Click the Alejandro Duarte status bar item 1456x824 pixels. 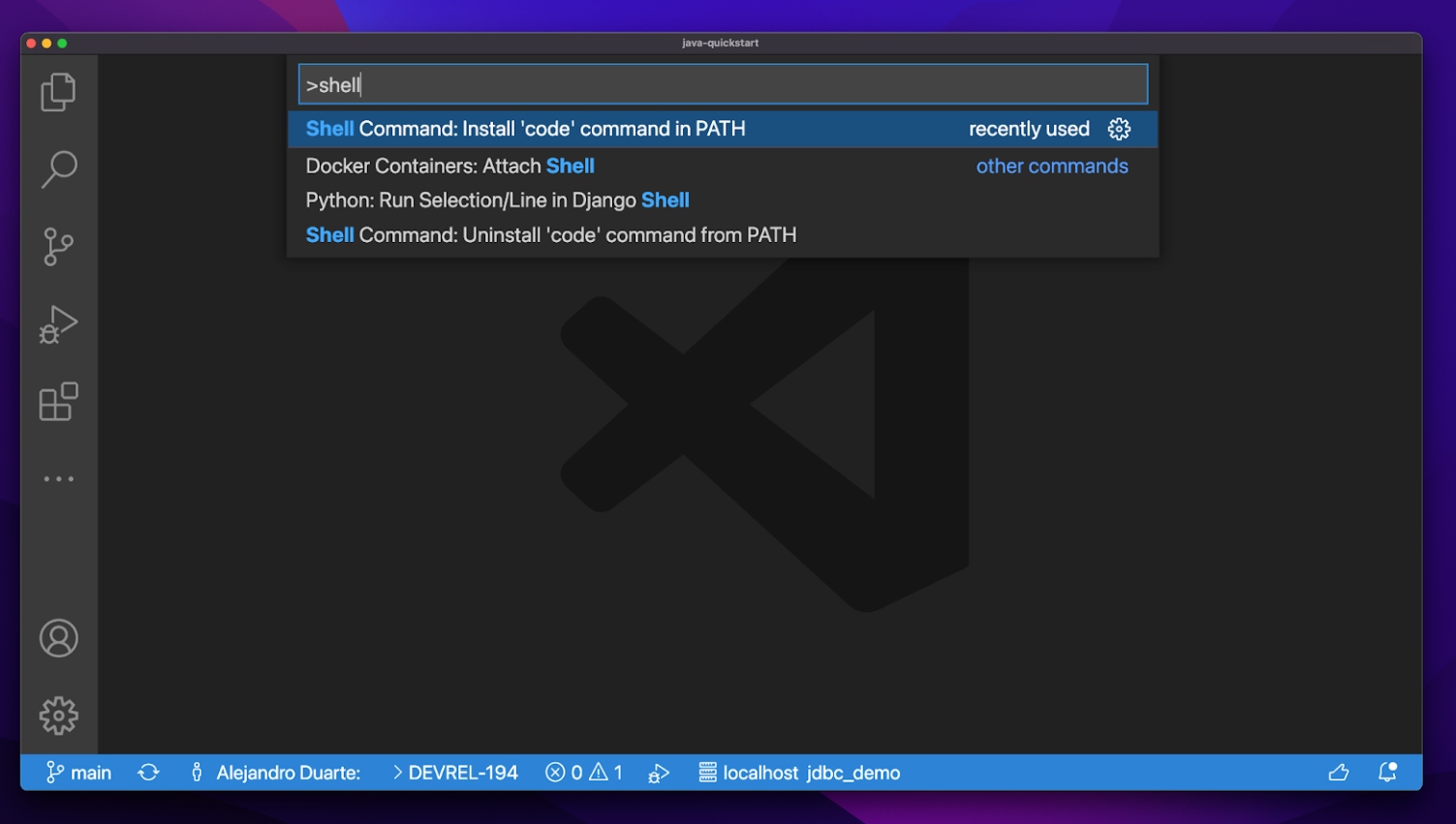276,773
